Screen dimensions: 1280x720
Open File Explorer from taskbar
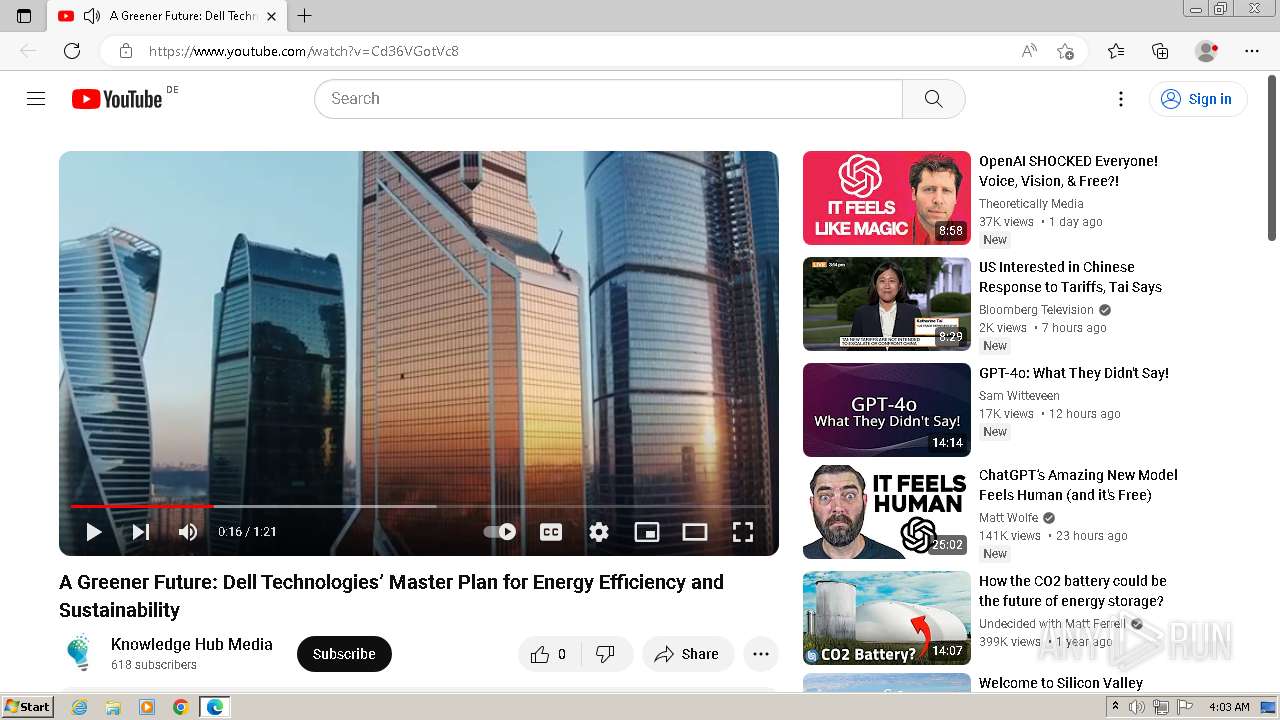[113, 707]
